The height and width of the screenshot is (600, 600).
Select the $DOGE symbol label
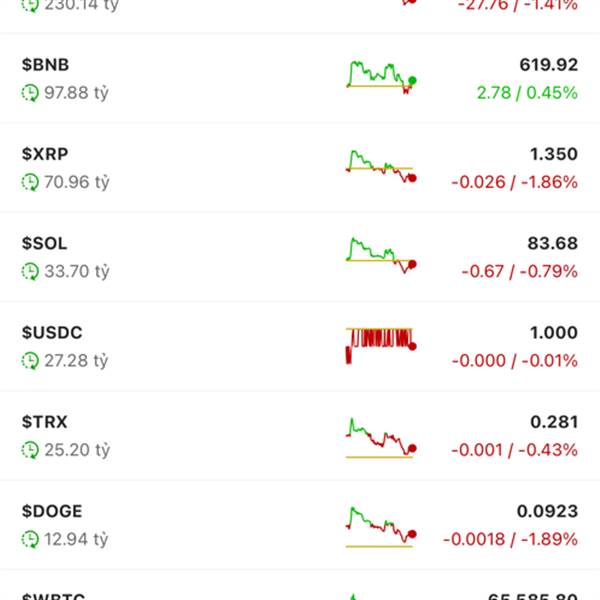pyautogui.click(x=51, y=511)
